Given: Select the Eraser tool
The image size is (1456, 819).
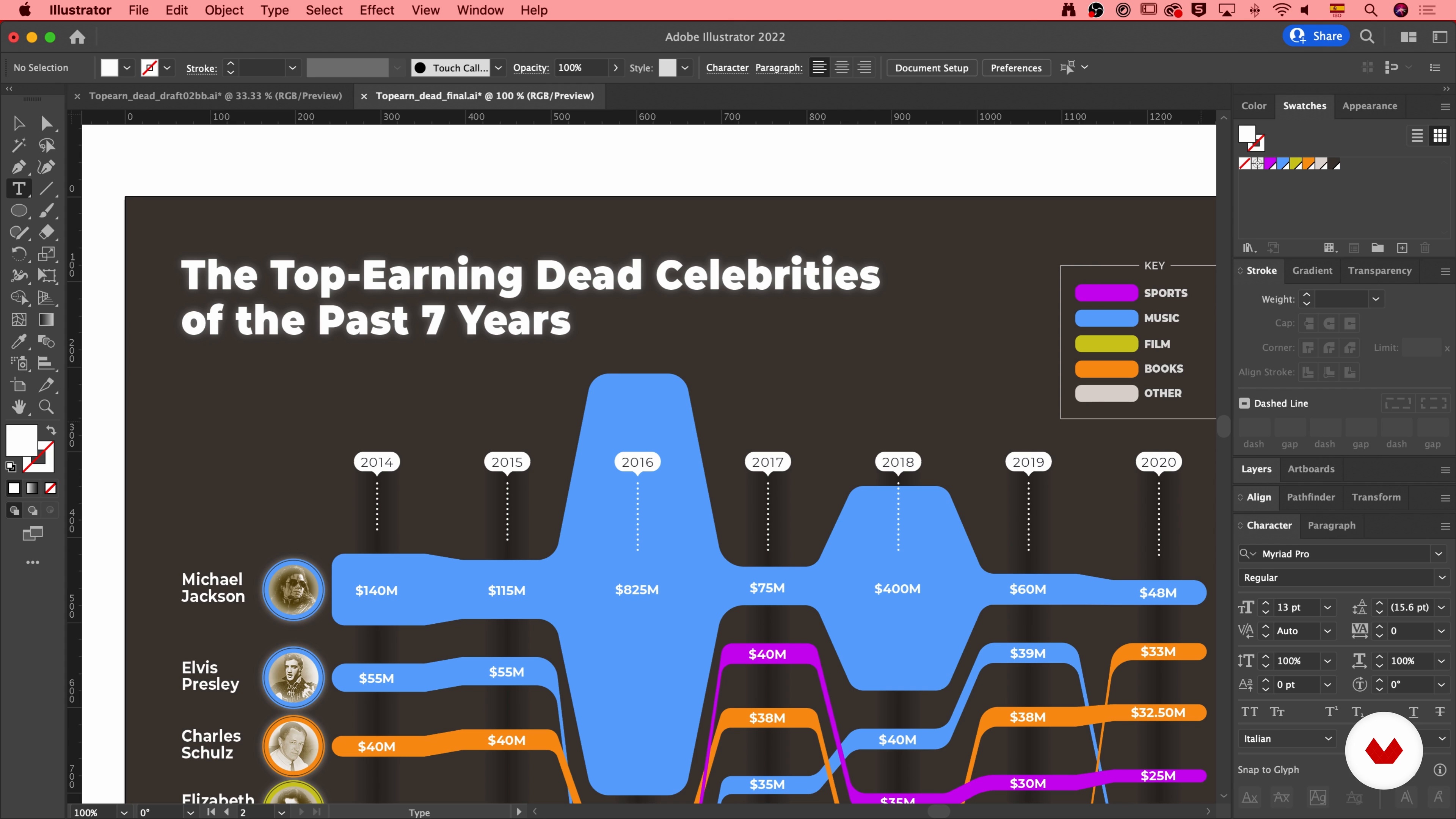Looking at the screenshot, I should [x=46, y=232].
